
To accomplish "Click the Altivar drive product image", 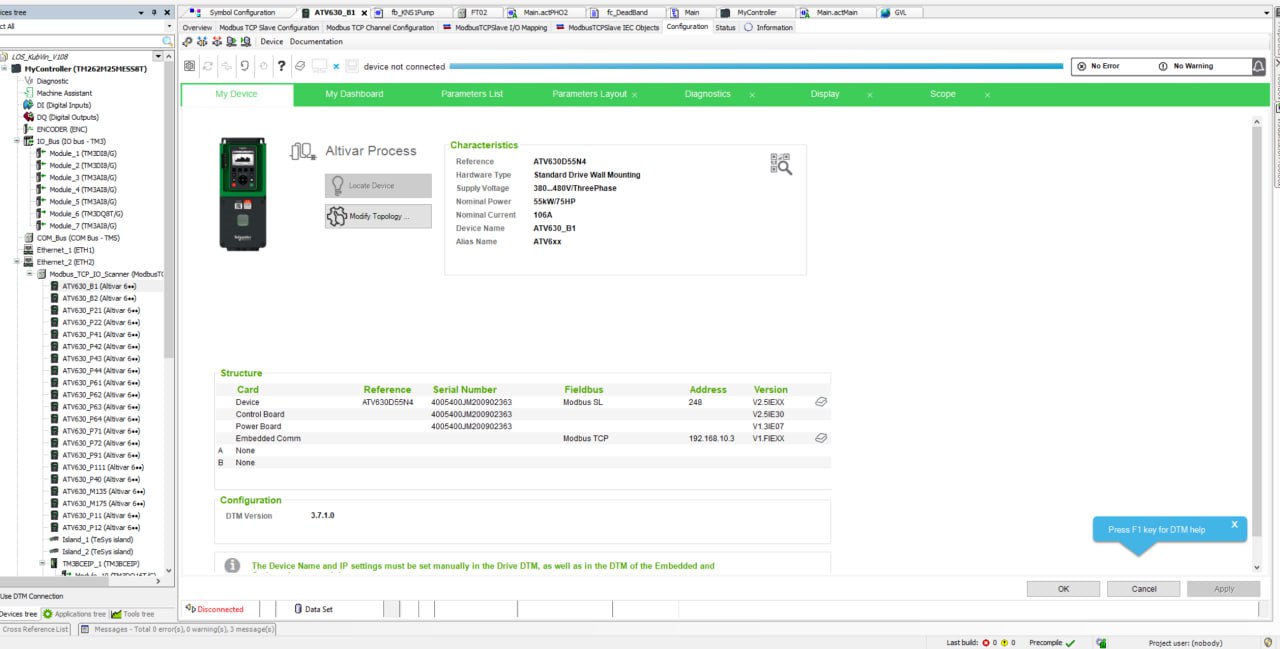I will click(x=243, y=193).
